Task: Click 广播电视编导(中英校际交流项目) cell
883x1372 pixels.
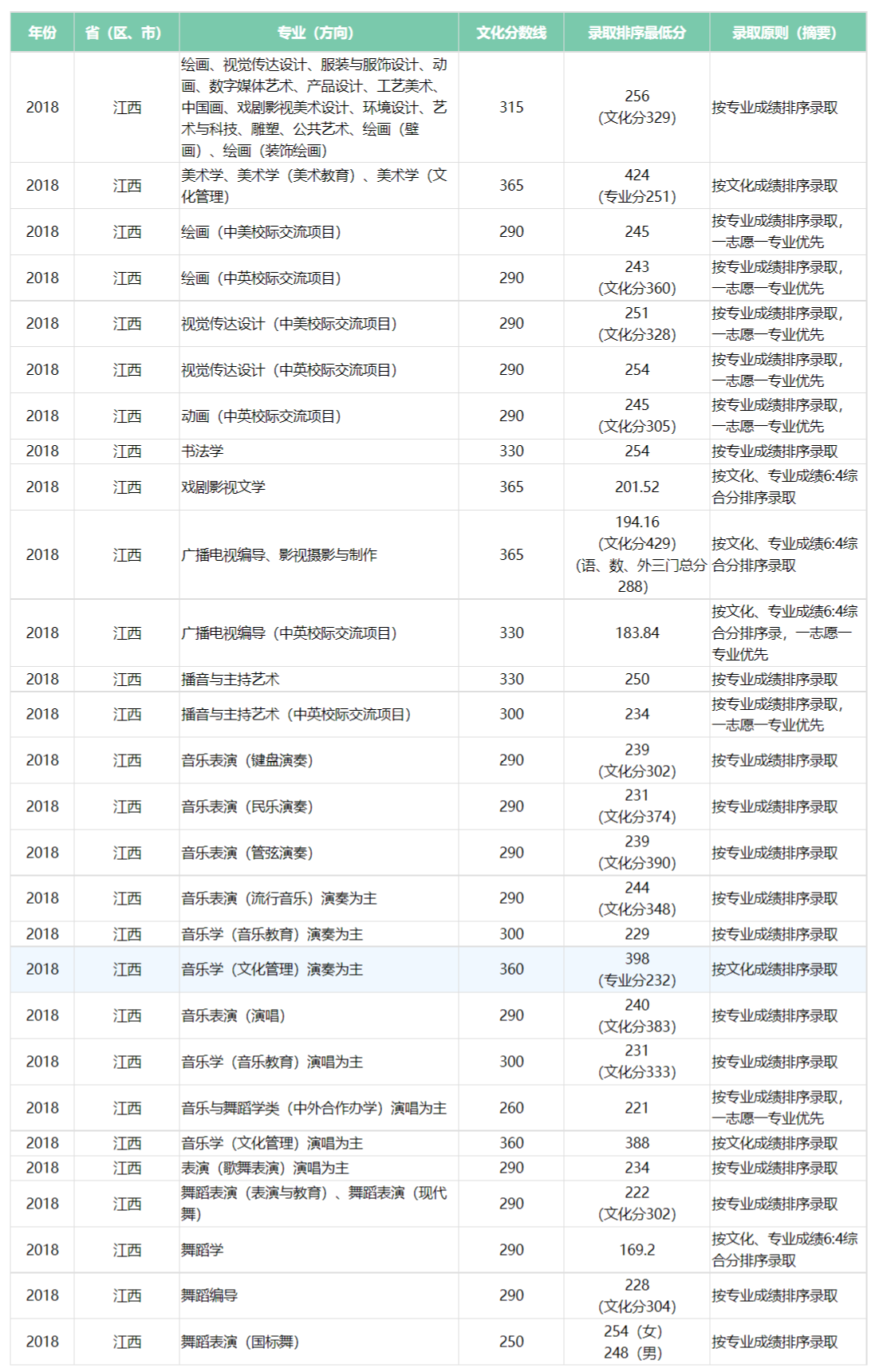Action: [319, 633]
